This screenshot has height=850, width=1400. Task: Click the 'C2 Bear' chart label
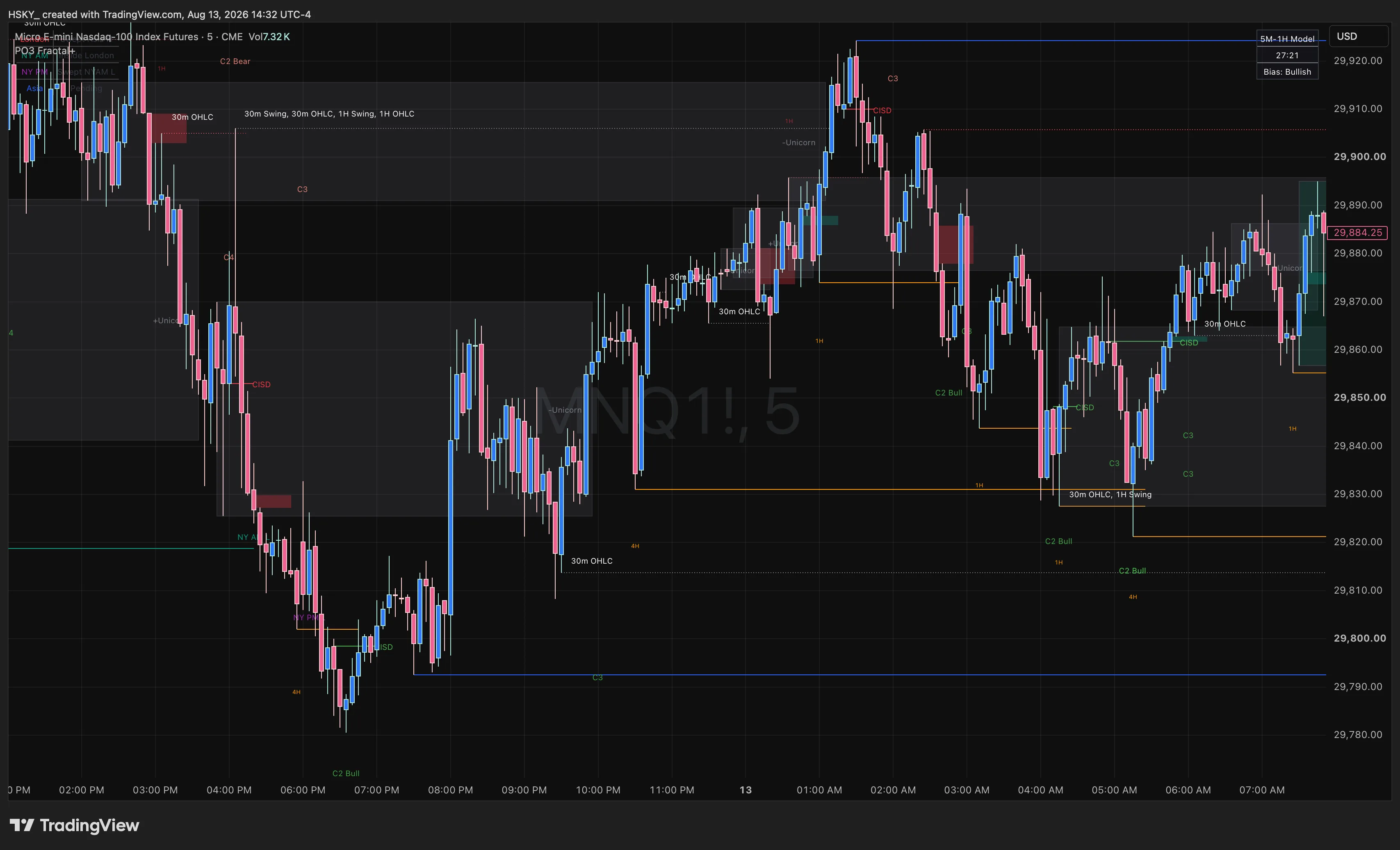235,62
